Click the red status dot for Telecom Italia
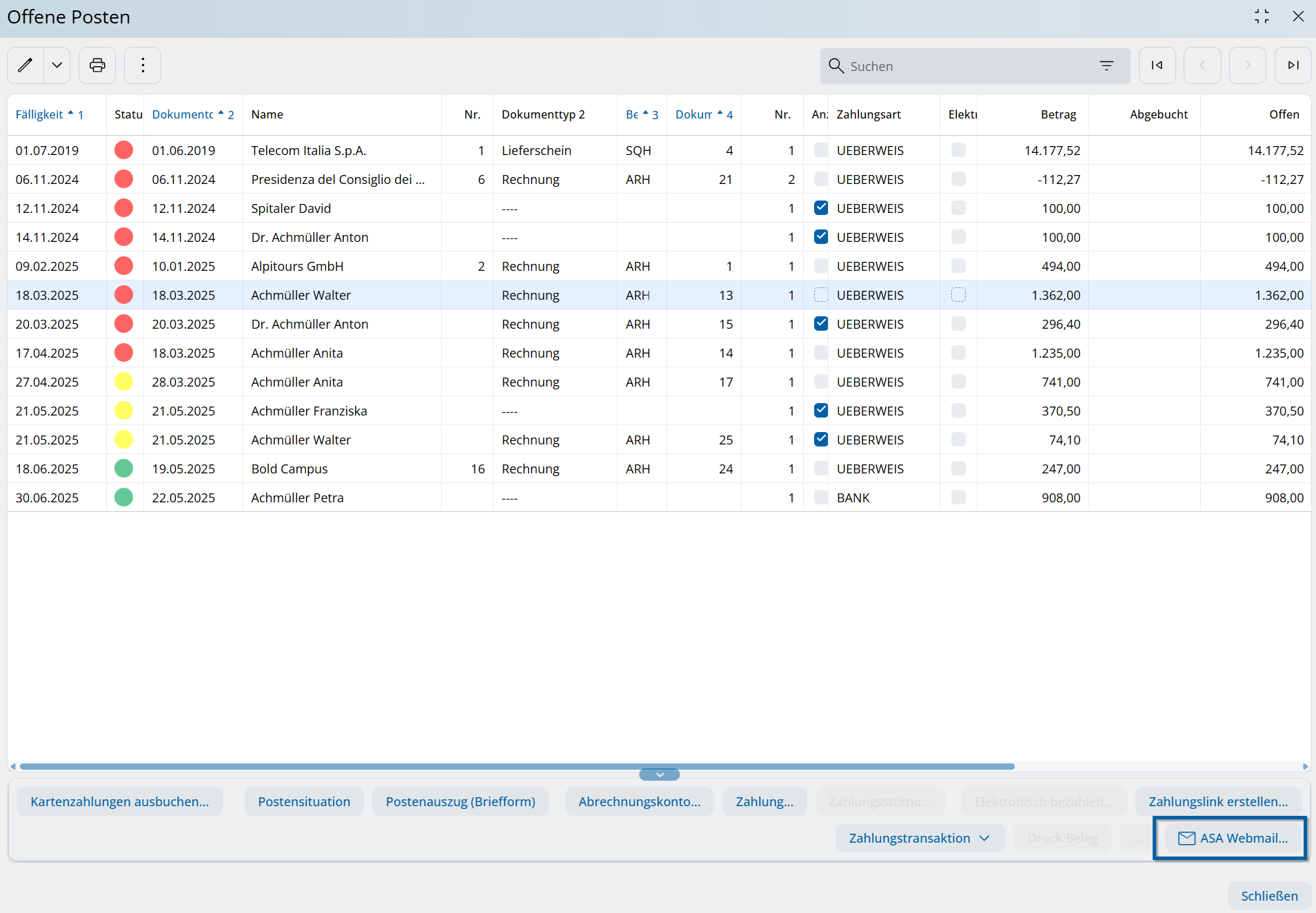This screenshot has width=1316, height=913. click(x=124, y=150)
